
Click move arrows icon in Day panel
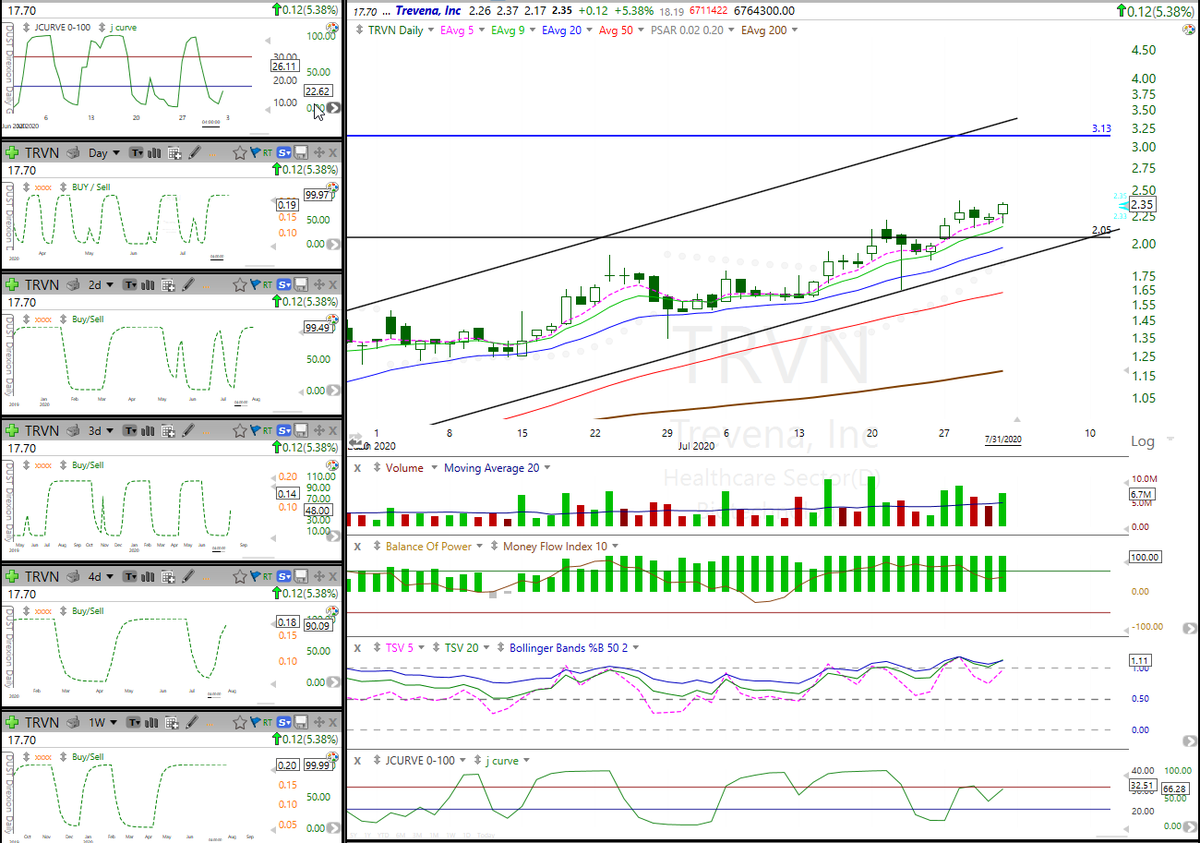[x=319, y=153]
